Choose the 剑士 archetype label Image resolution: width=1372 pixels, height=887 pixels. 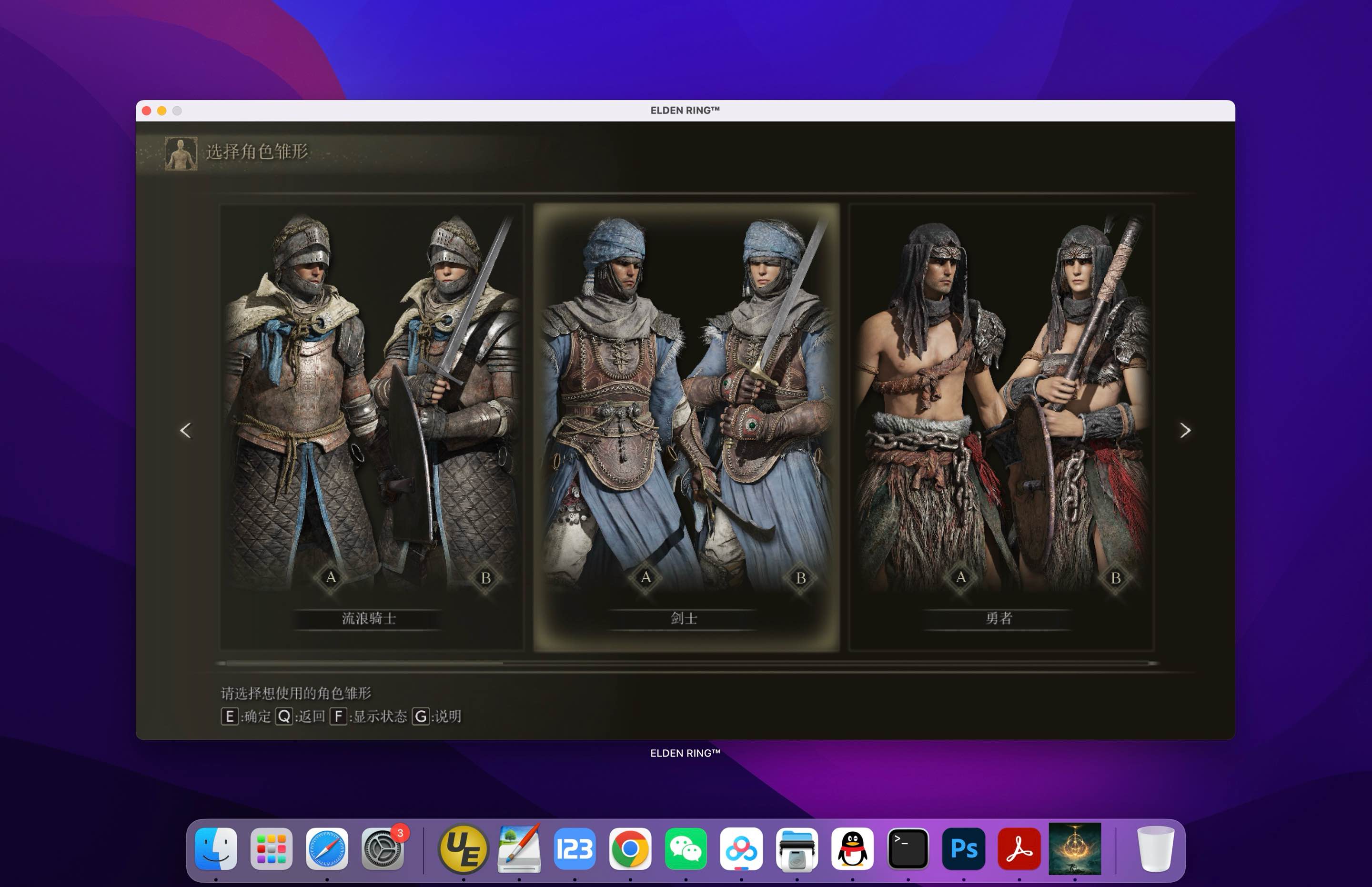pos(684,619)
